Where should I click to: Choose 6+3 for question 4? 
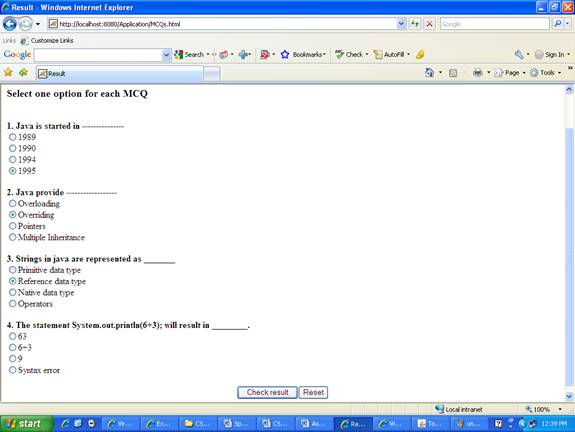click(x=12, y=347)
